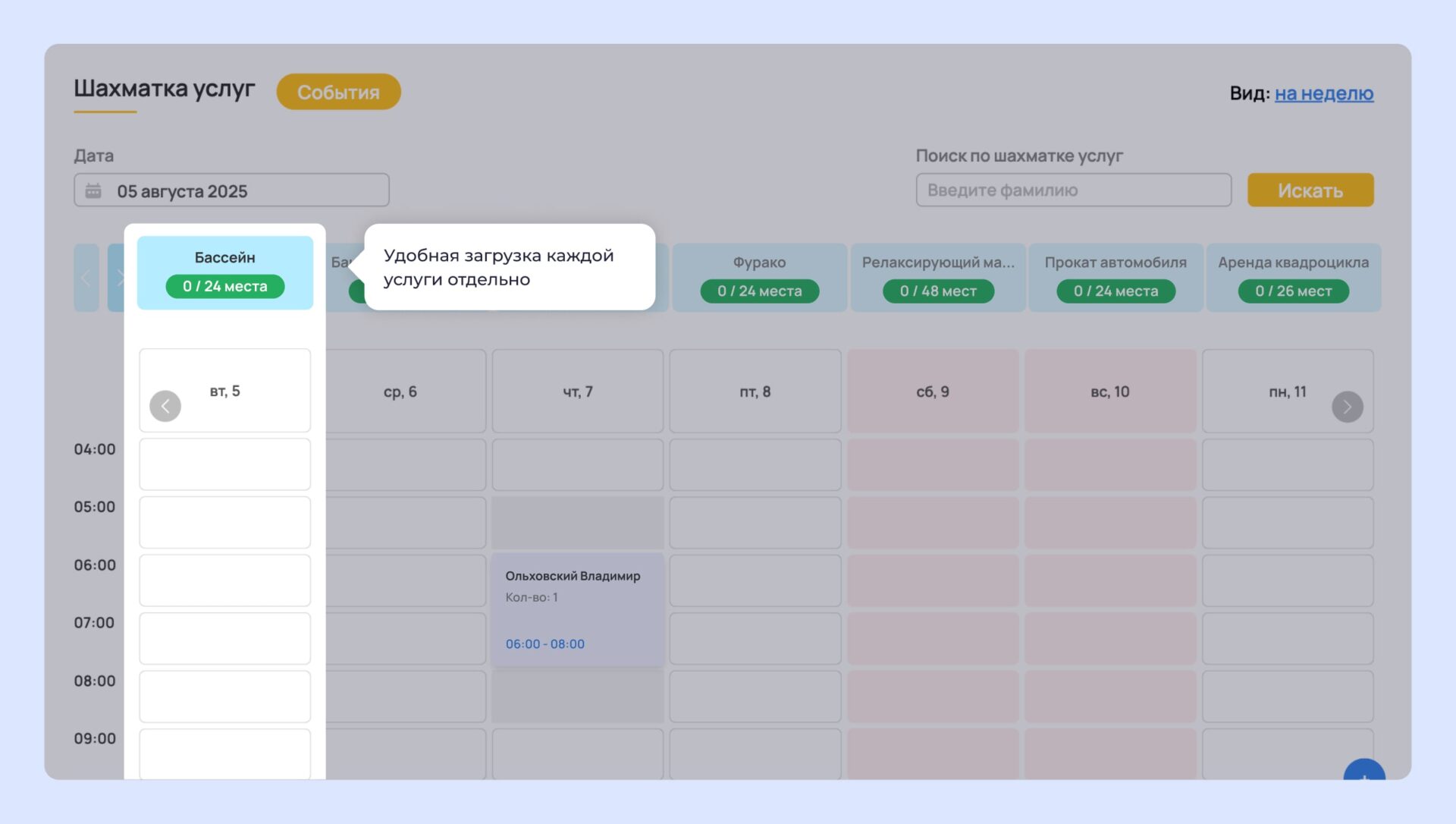Open Ольховский Владимир booking card

coord(577,609)
